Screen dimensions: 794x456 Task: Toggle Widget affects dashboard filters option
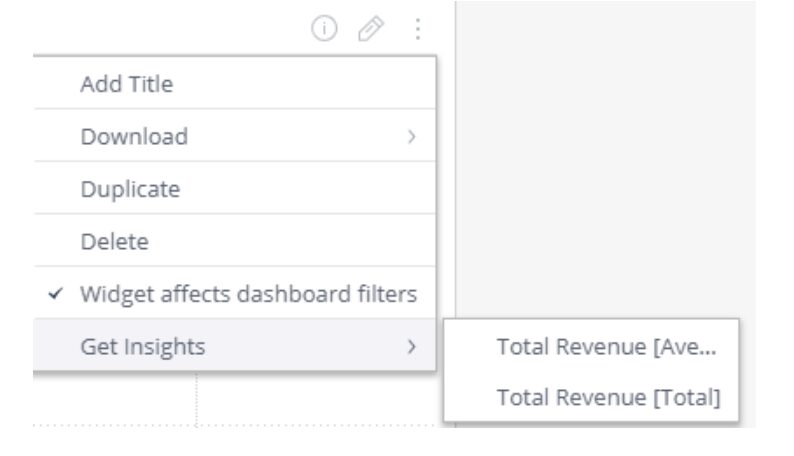[234, 293]
